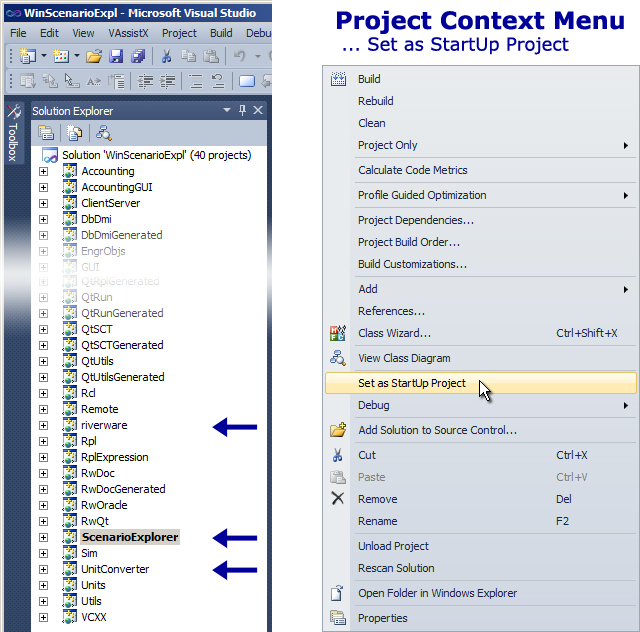Screen dimensions: 640x632
Task: Open the Toolbox side tab
Action: coord(13,135)
